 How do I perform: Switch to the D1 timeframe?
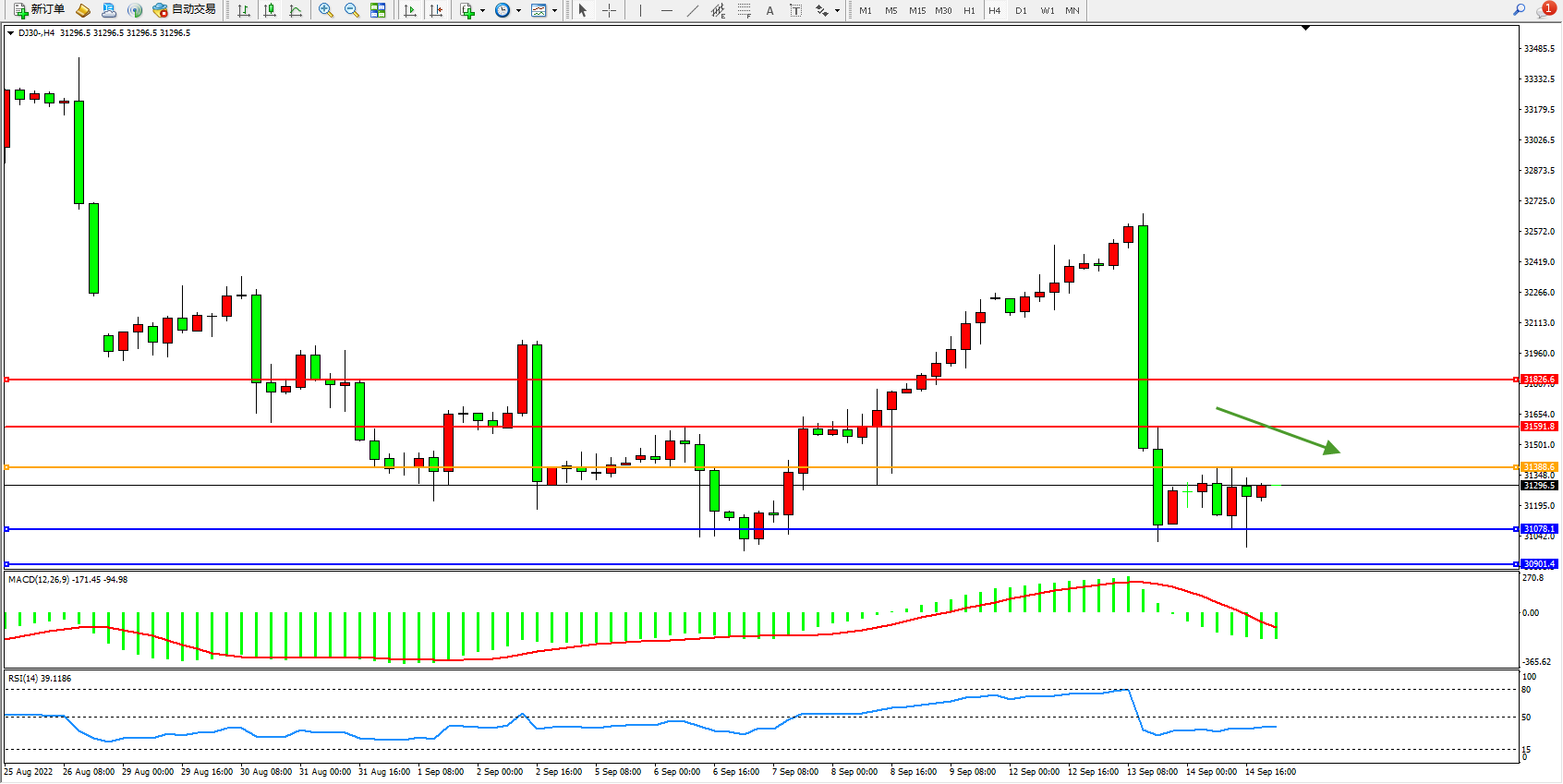[x=1021, y=11]
